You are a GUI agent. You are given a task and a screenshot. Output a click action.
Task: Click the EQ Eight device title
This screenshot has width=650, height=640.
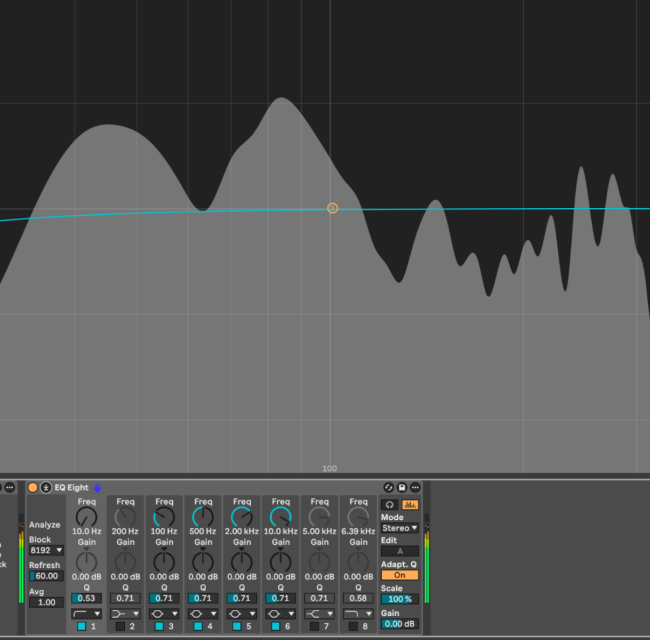[72, 487]
